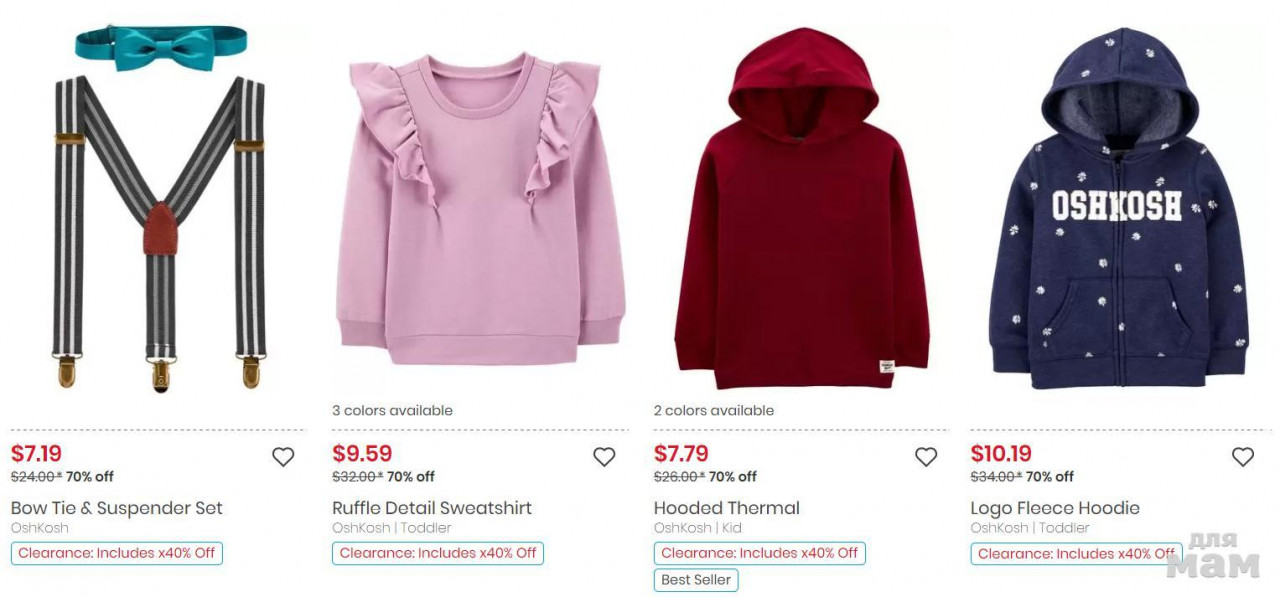The width and height of the screenshot is (1280, 597).
Task: Open the Hooded Thermal product link
Action: [x=727, y=508]
